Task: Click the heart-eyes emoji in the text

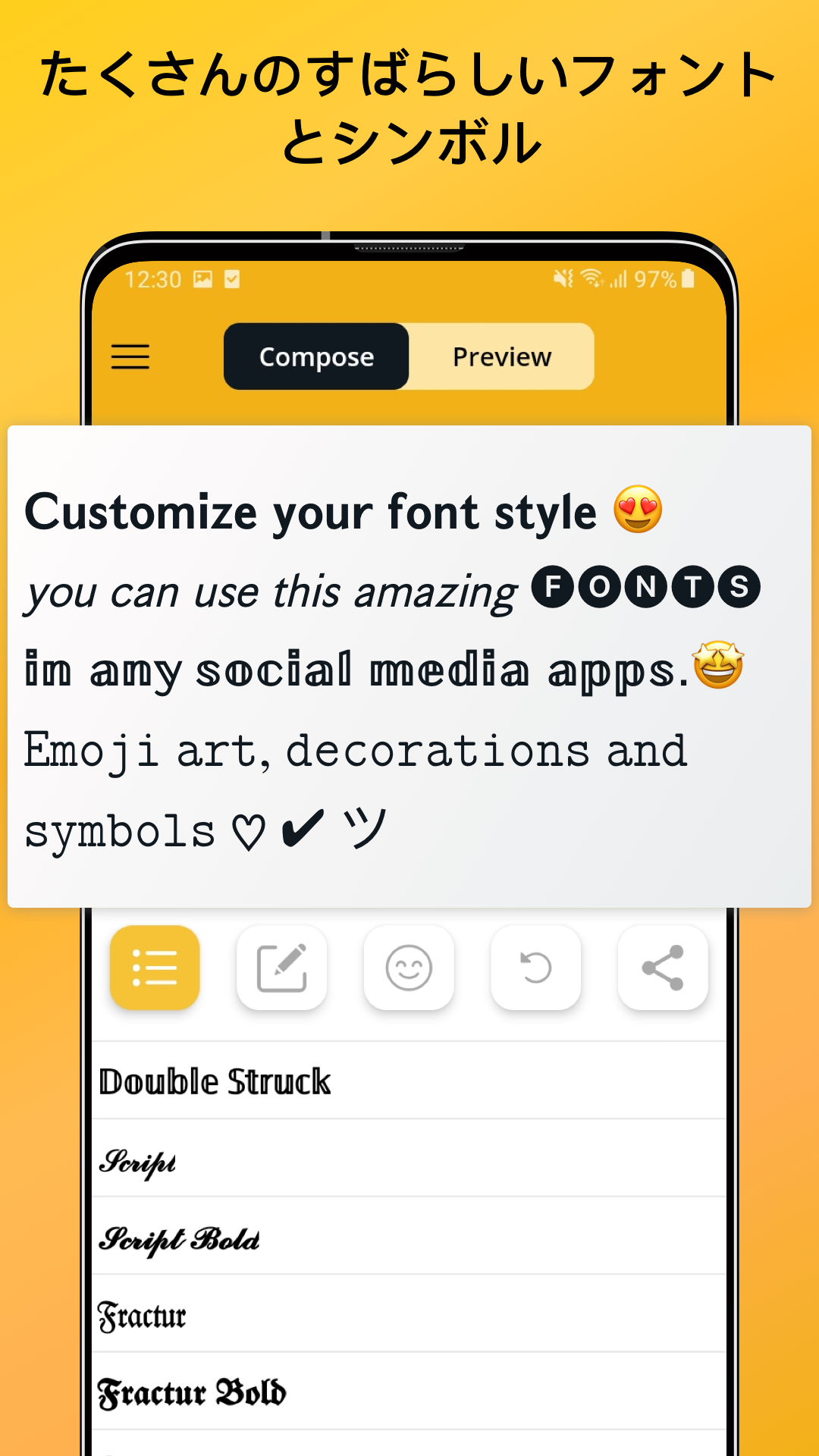Action: [638, 509]
